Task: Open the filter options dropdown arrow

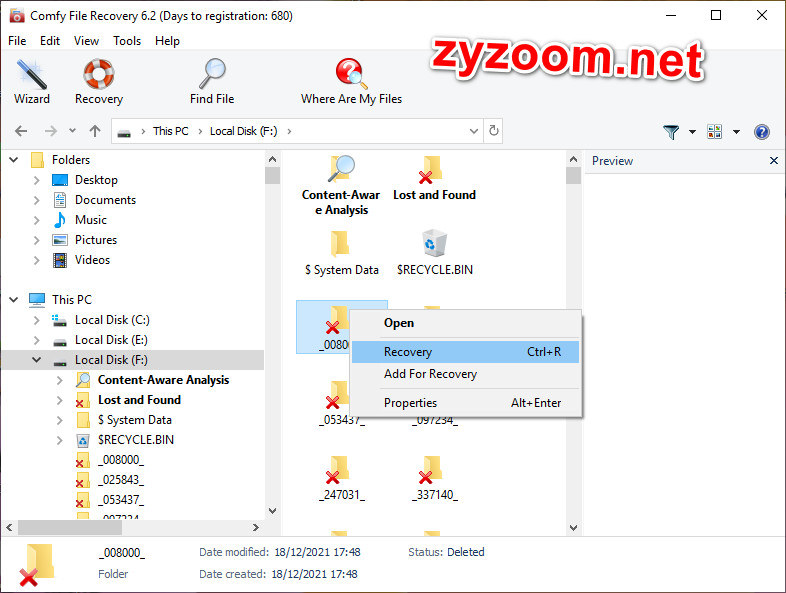Action: click(x=692, y=132)
